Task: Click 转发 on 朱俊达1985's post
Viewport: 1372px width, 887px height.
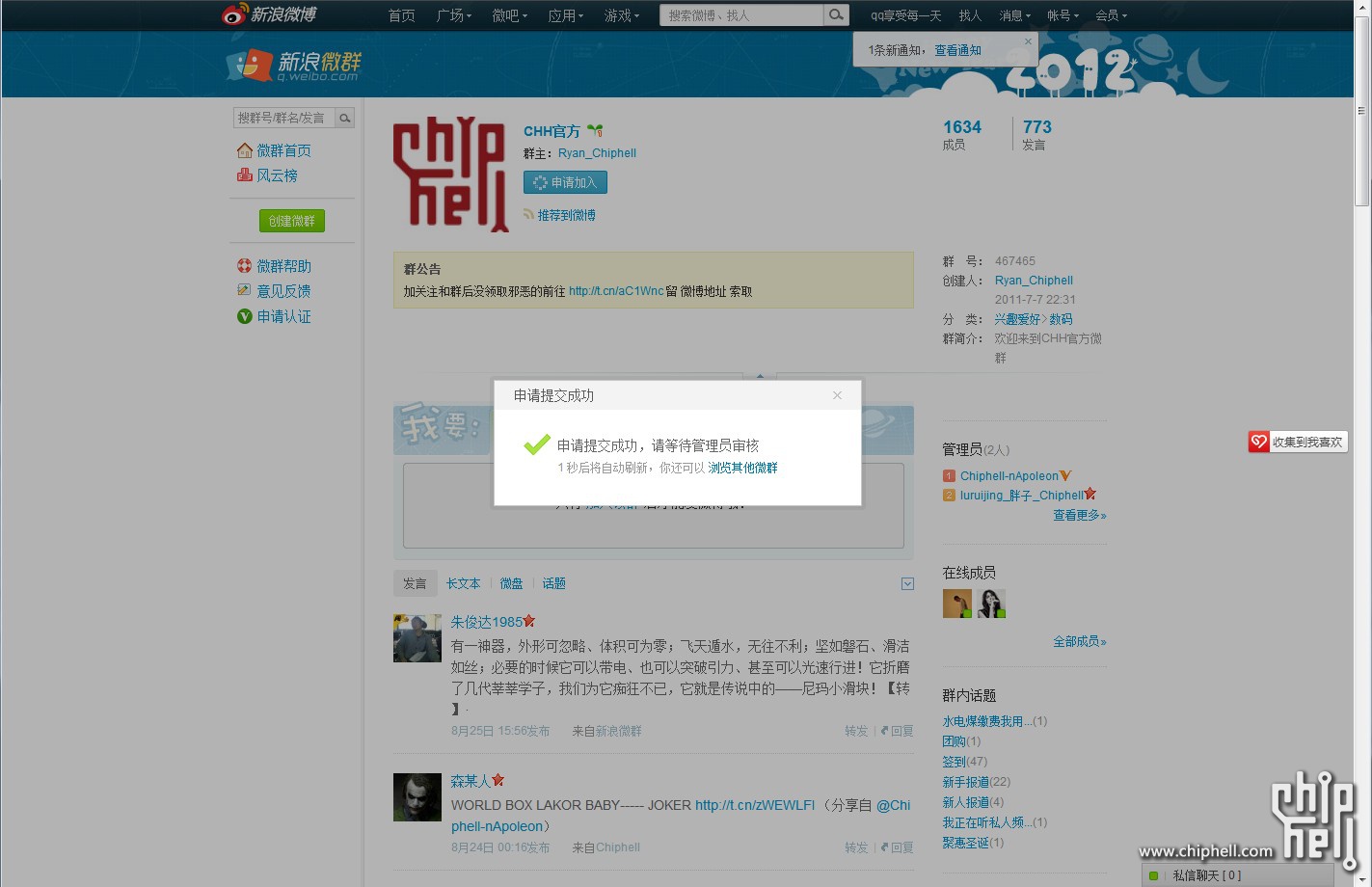Action: coord(856,731)
